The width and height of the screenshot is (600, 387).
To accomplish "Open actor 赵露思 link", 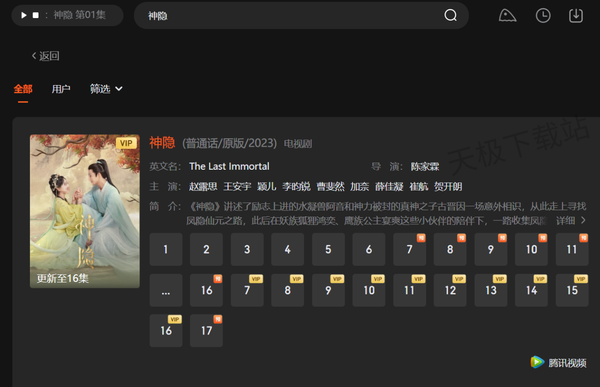I will click(x=203, y=186).
